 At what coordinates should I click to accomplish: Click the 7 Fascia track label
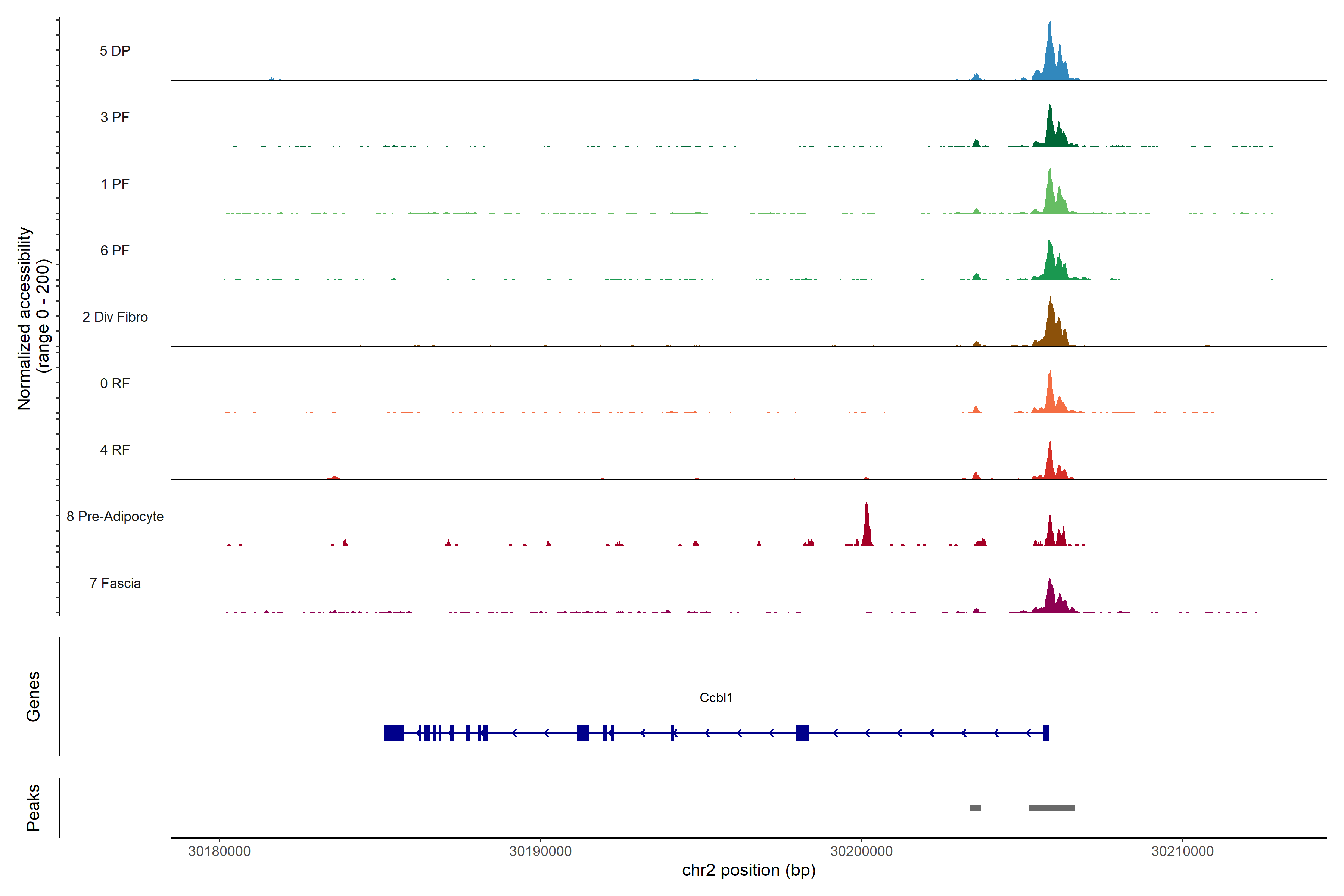click(115, 584)
